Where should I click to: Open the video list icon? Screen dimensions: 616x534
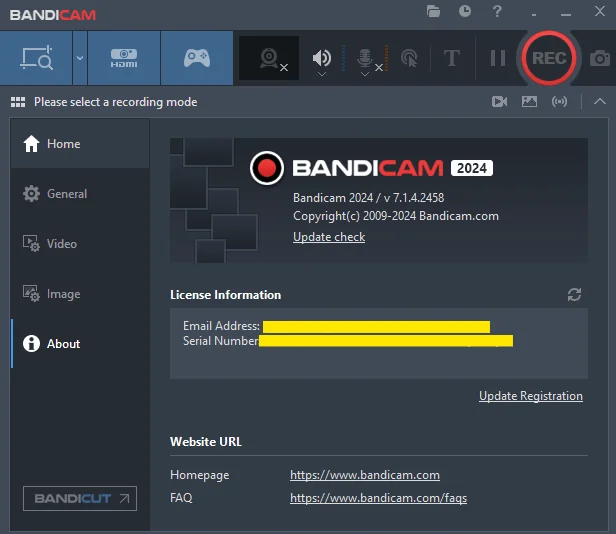[499, 102]
